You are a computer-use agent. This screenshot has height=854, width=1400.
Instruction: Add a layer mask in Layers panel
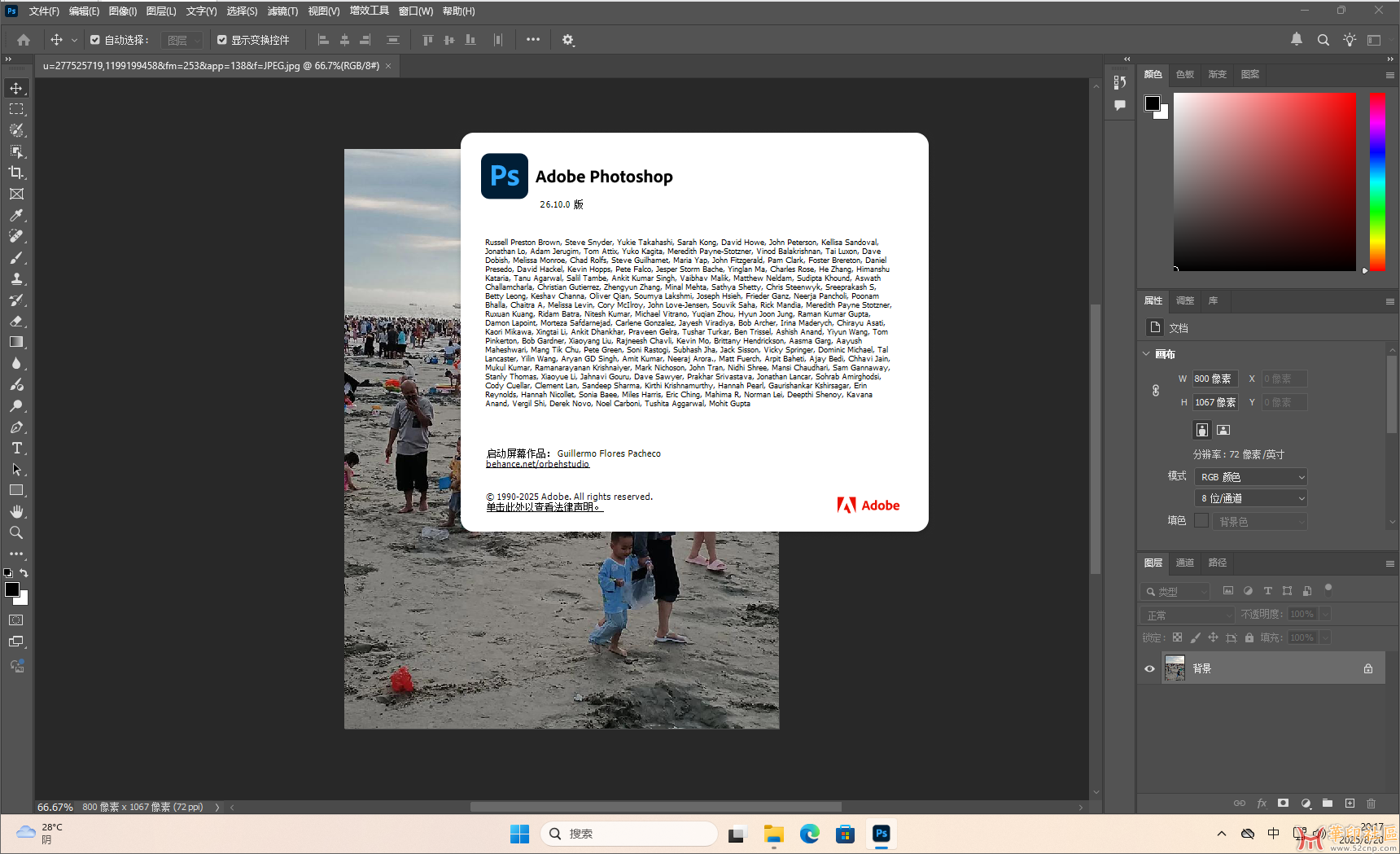1284,804
